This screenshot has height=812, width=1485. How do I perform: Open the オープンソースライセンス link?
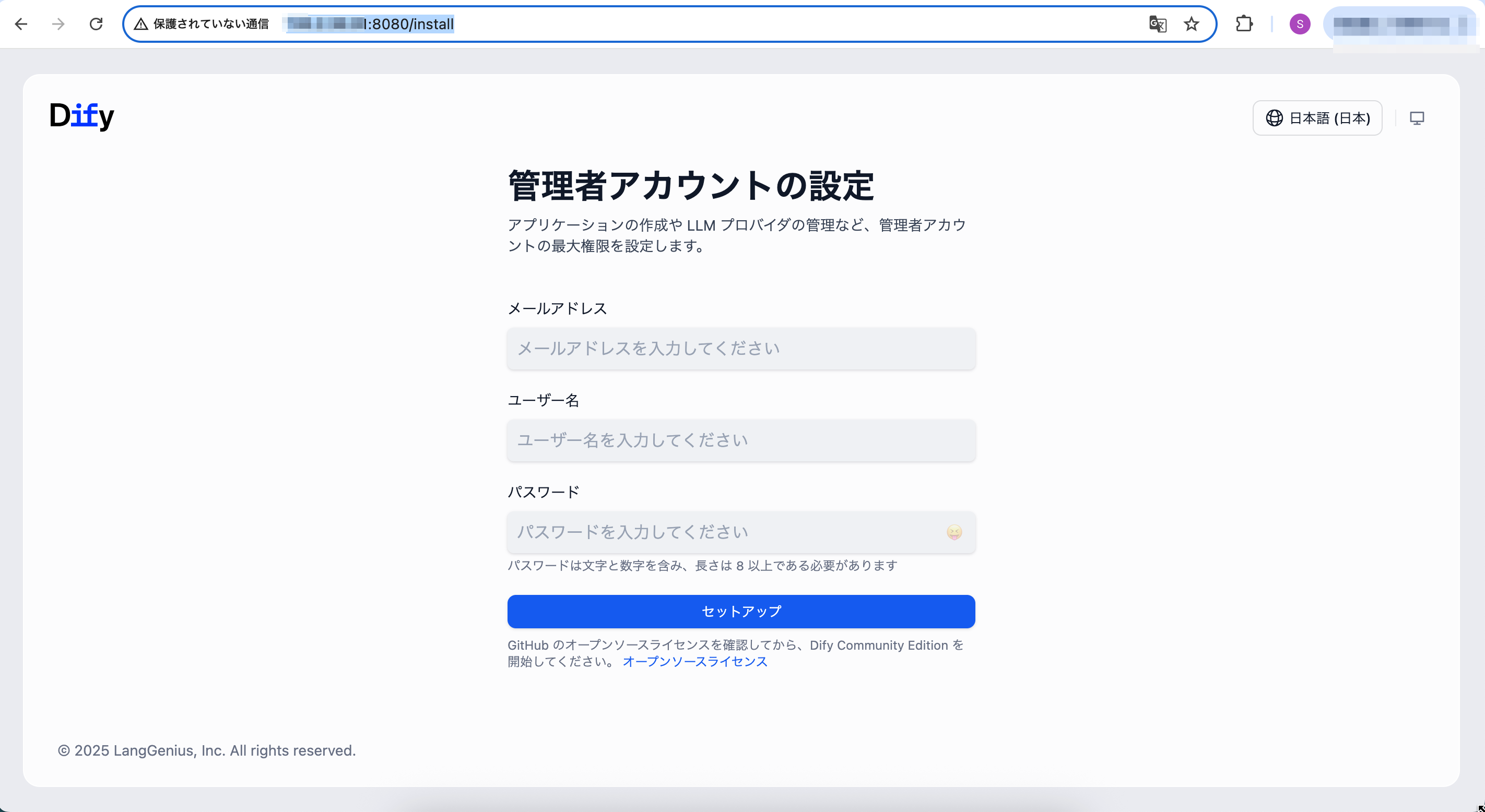tap(694, 662)
